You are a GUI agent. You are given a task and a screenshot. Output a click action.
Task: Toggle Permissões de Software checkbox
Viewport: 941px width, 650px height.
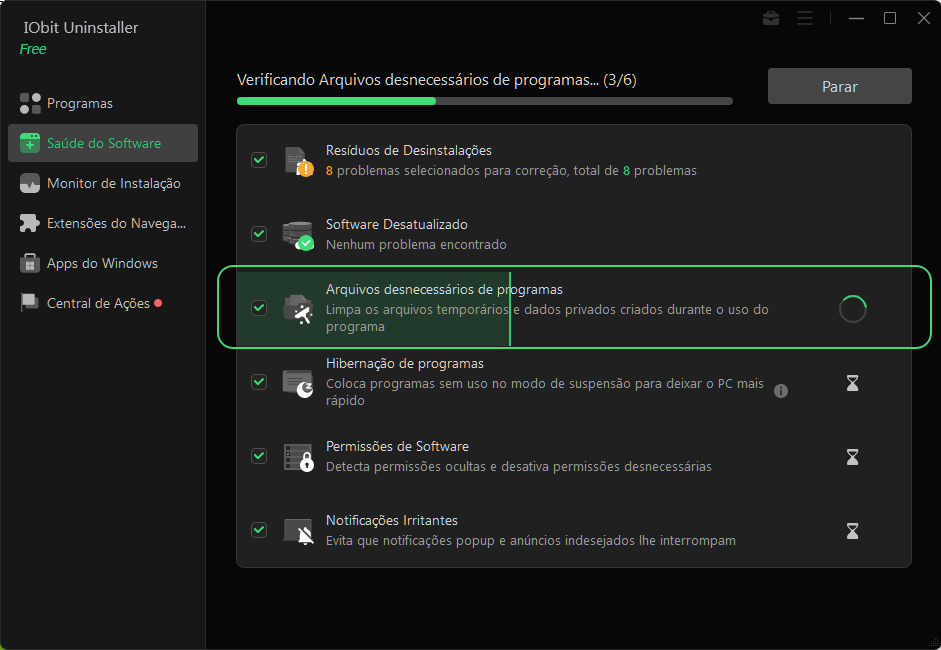pyautogui.click(x=259, y=456)
